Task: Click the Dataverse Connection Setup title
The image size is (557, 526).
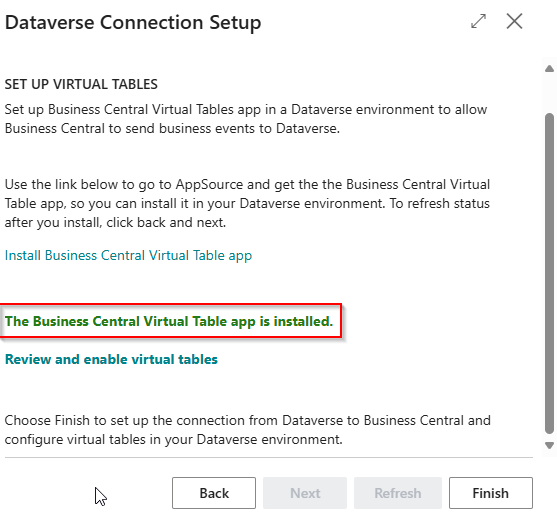Action: 133,22
